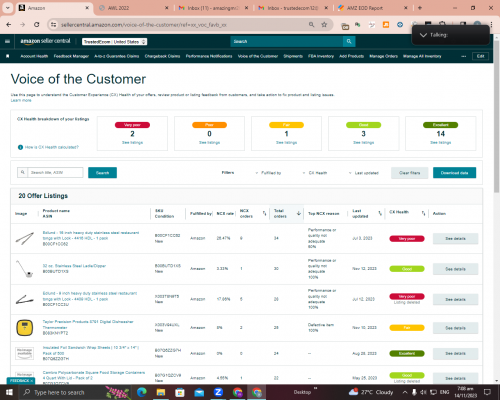
Task: Switch to the AMZ EOD Report tab
Action: click(x=373, y=8)
